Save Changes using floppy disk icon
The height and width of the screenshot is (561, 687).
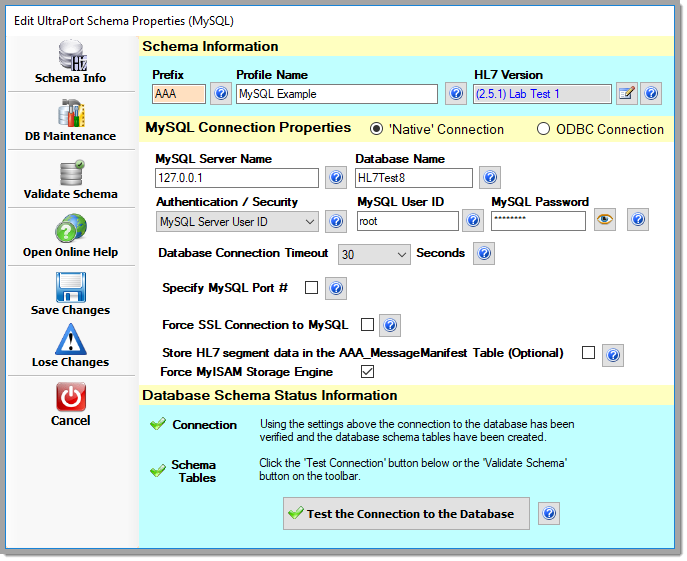point(71,288)
